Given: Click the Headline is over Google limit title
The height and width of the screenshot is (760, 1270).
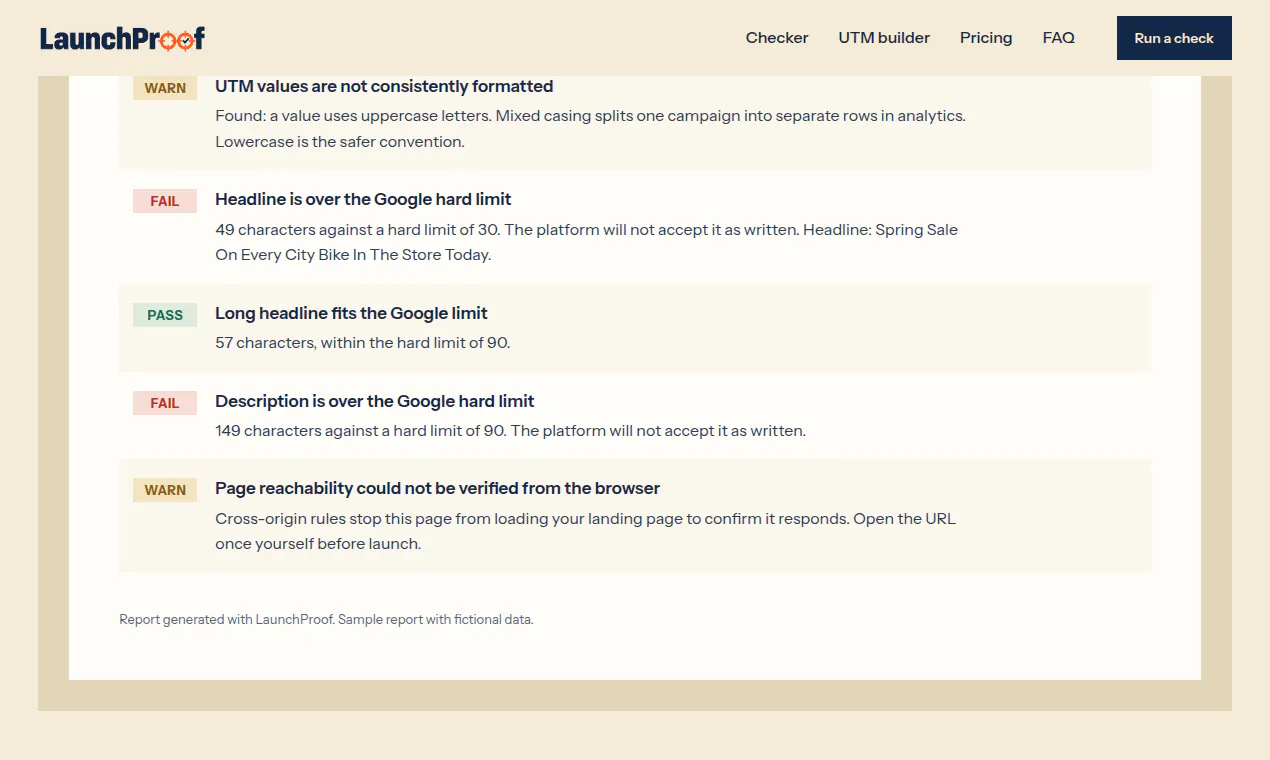Looking at the screenshot, I should click(363, 199).
